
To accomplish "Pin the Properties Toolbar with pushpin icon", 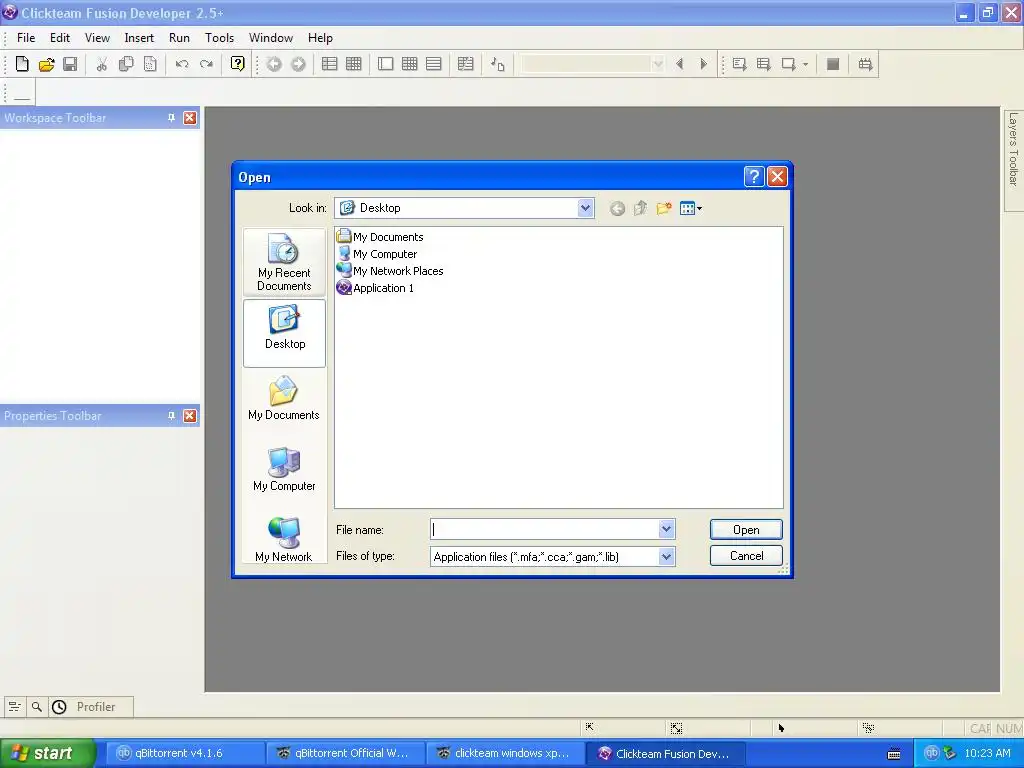I will click(171, 416).
